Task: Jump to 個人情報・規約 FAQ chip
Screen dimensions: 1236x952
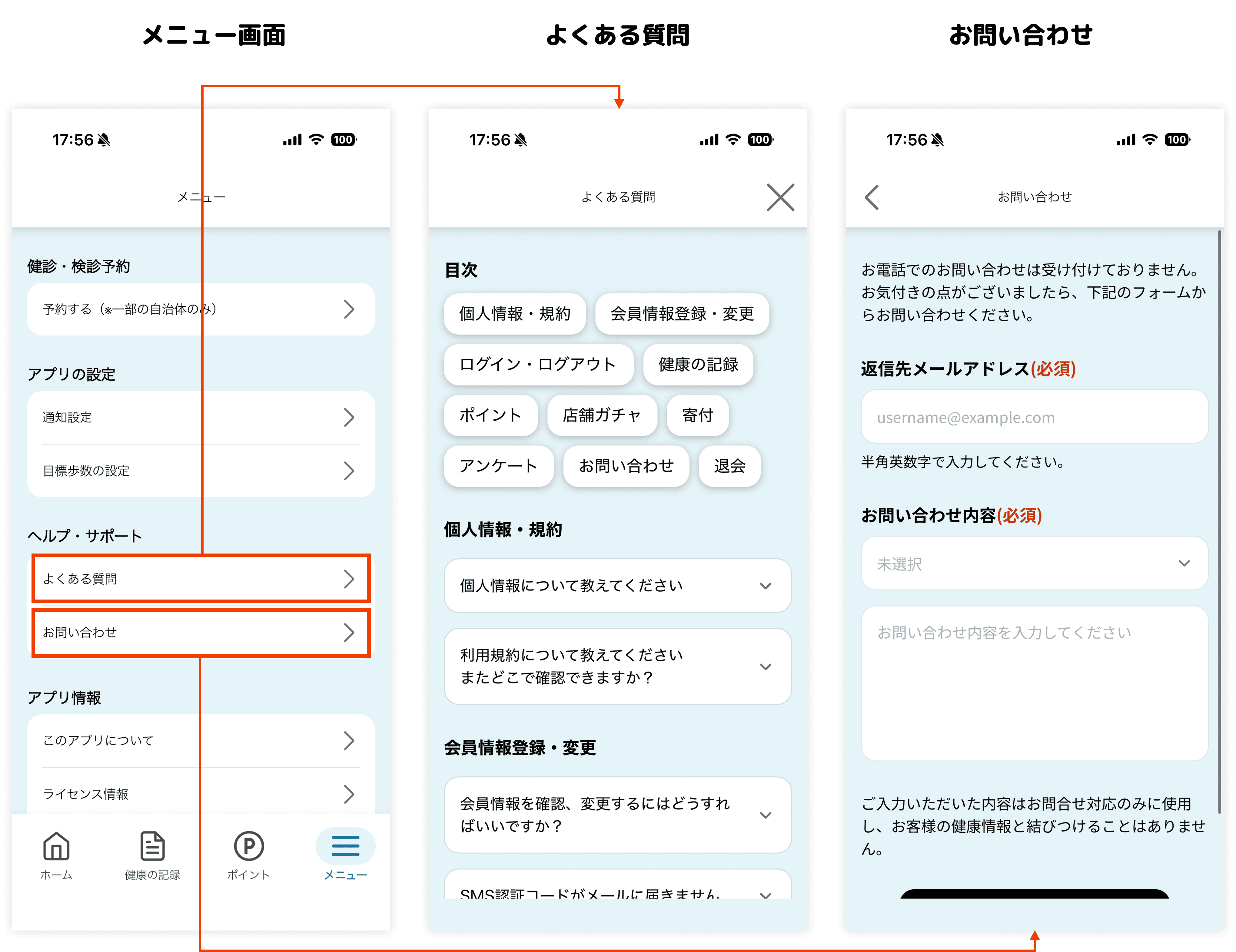Action: tap(514, 313)
